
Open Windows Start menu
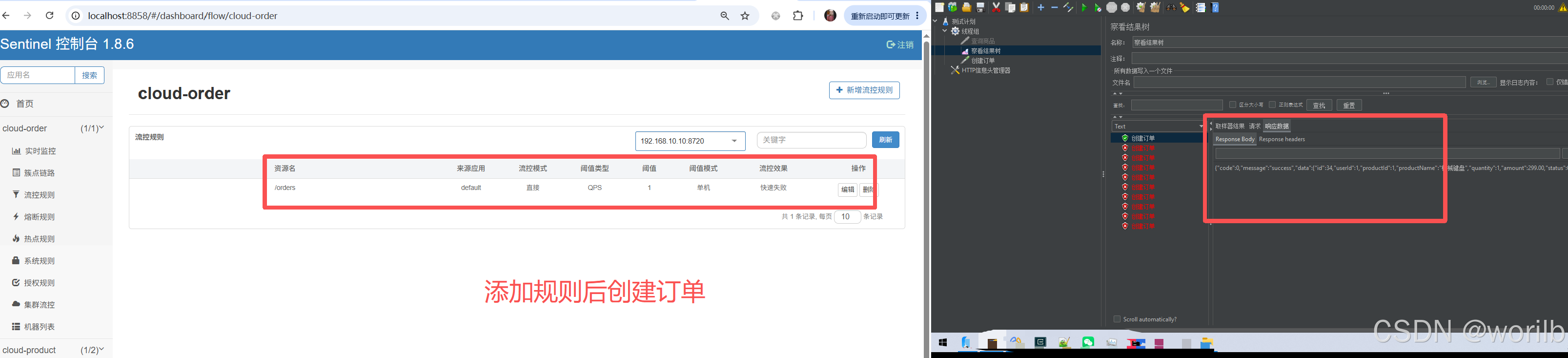pyautogui.click(x=943, y=343)
